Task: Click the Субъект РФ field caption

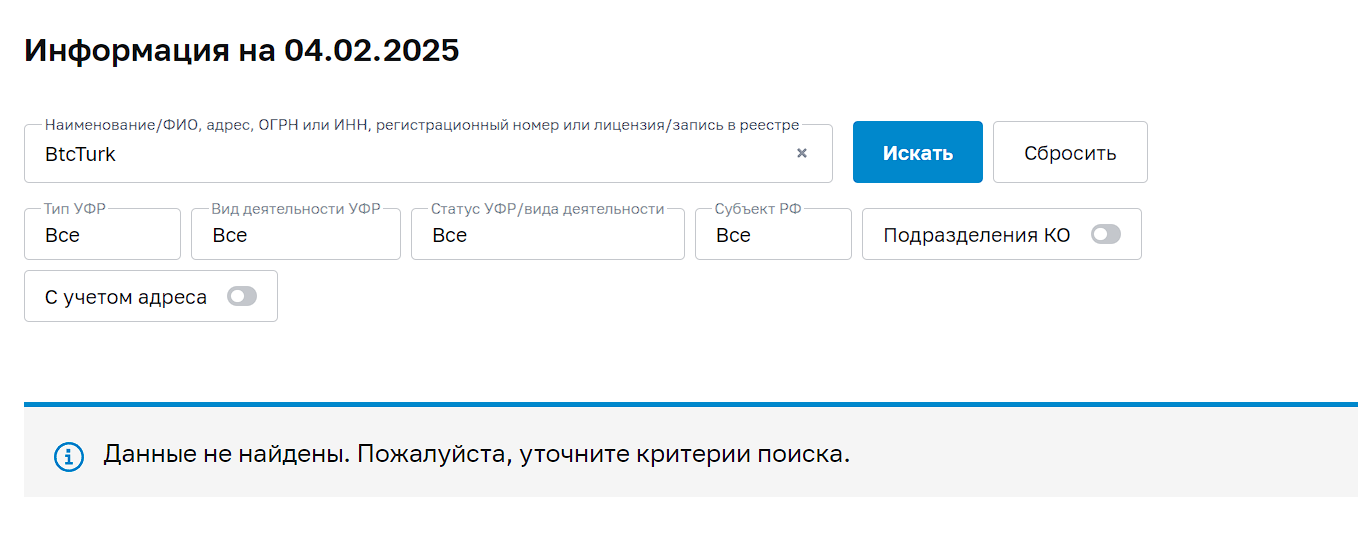Action: [x=758, y=209]
